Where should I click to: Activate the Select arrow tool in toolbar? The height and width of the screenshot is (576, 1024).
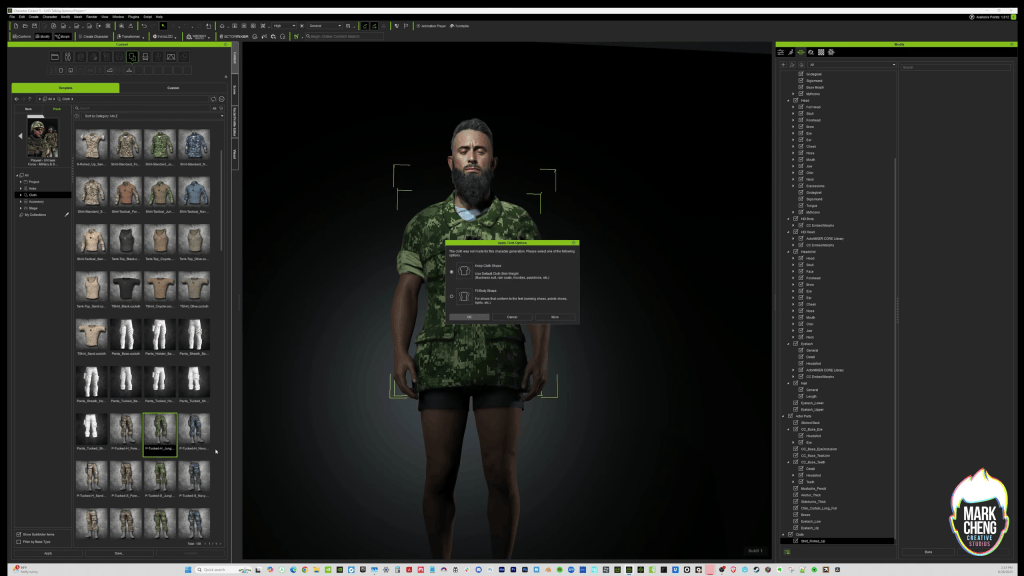[x=163, y=26]
